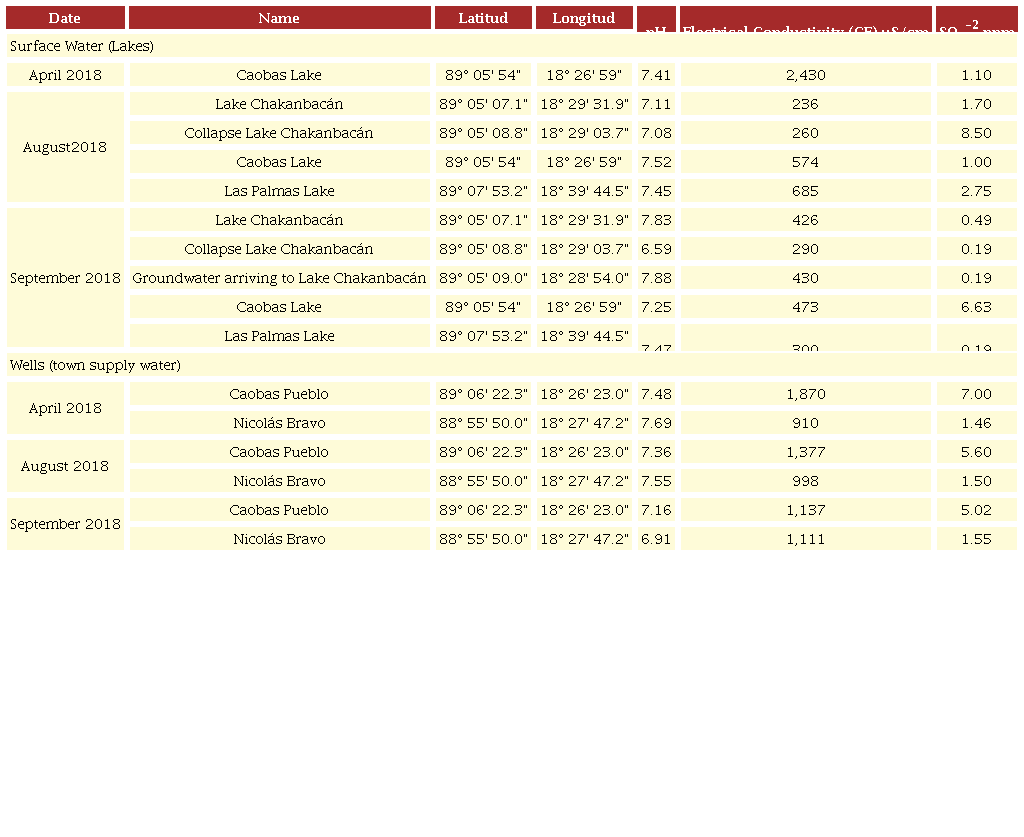Click the Wells (town supply water) section row

pyautogui.click(x=511, y=365)
